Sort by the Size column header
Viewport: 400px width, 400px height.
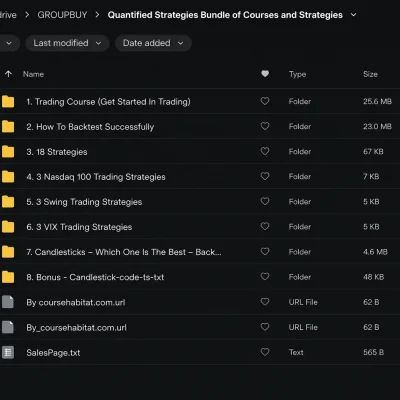pos(370,74)
